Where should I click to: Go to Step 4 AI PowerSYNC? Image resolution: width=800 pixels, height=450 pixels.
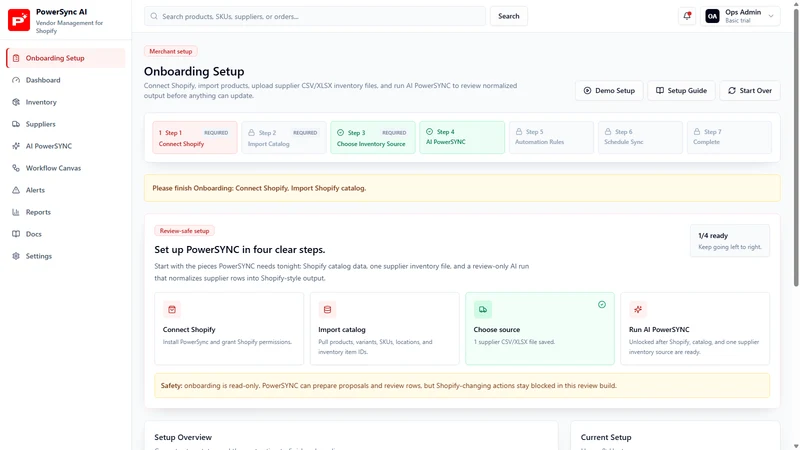click(462, 138)
